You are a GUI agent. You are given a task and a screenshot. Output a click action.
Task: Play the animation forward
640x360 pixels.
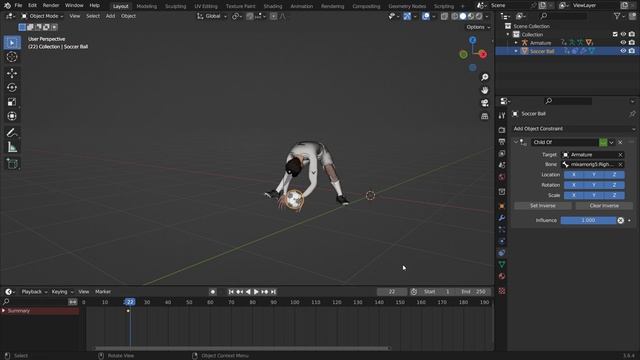click(256, 292)
